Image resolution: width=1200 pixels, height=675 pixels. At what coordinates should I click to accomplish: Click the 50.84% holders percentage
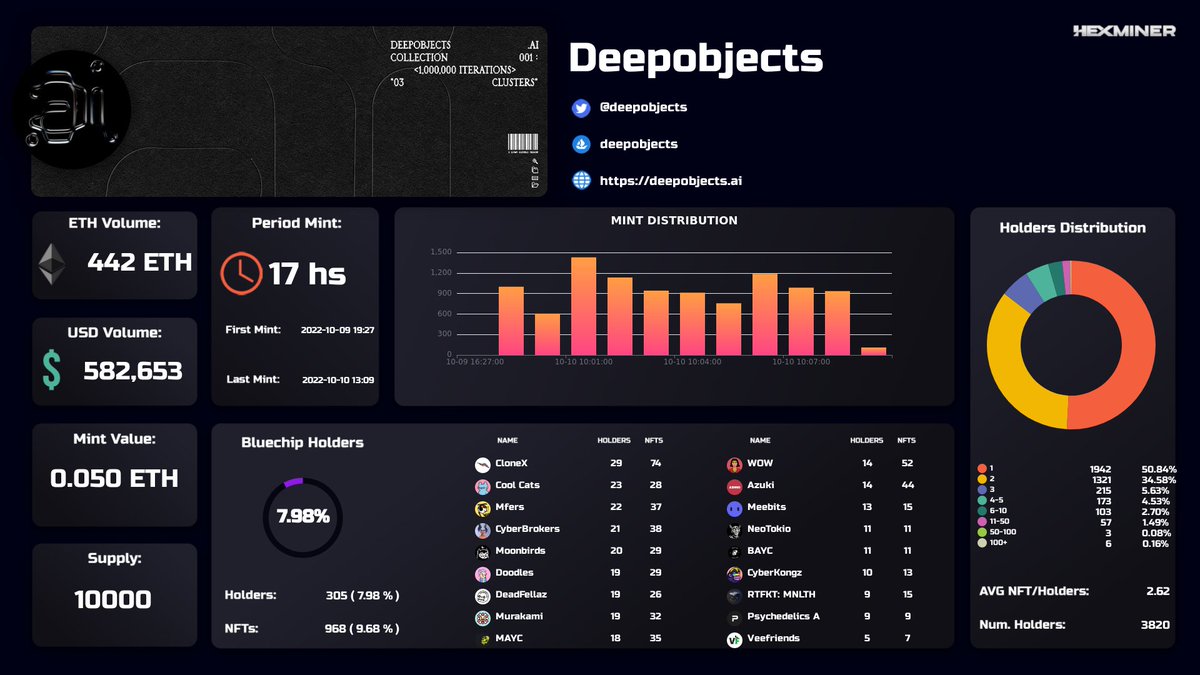click(x=1158, y=469)
